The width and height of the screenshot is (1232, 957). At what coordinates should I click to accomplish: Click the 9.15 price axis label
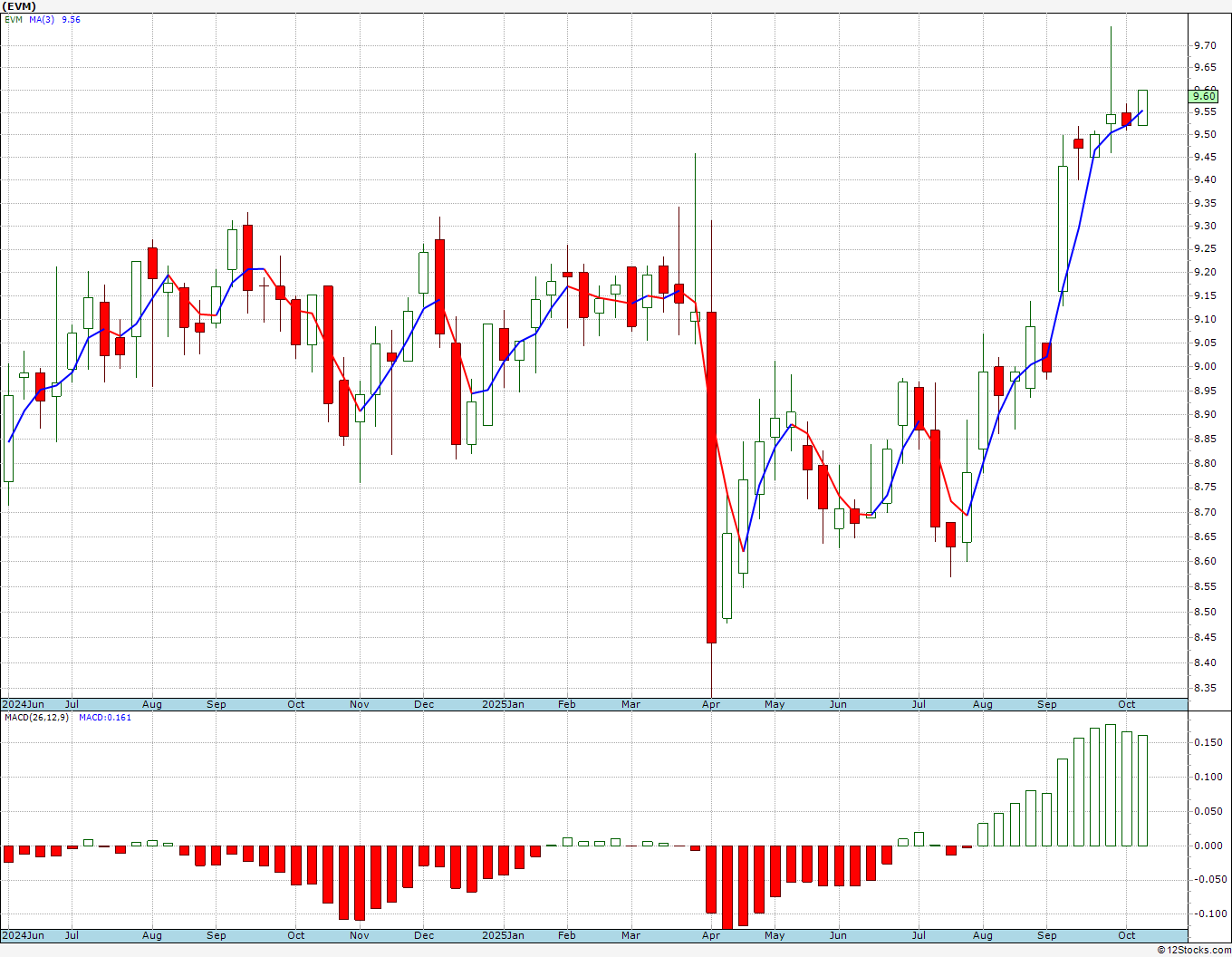[x=1205, y=296]
